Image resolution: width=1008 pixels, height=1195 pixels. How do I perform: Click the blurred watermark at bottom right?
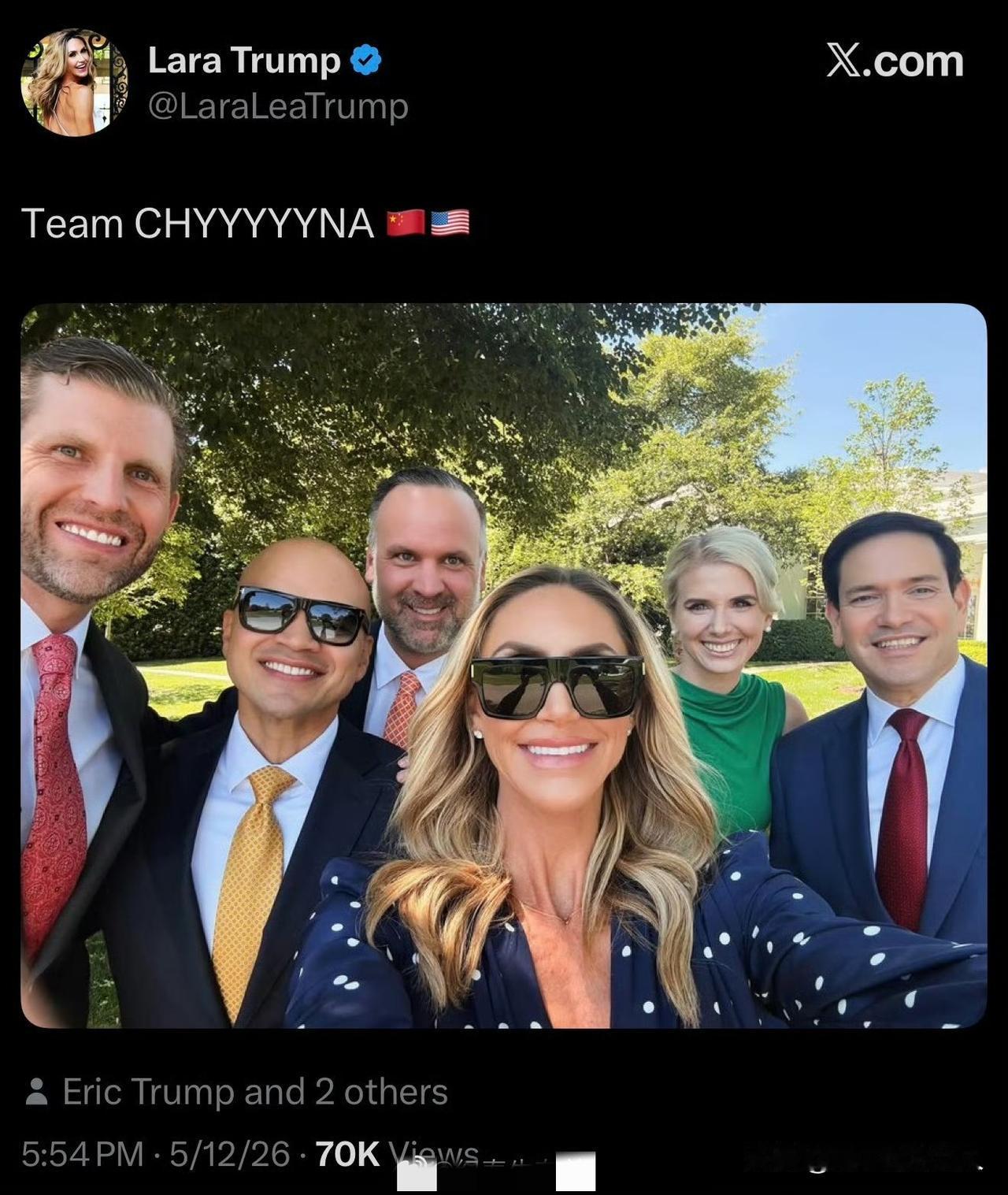(x=864, y=1158)
